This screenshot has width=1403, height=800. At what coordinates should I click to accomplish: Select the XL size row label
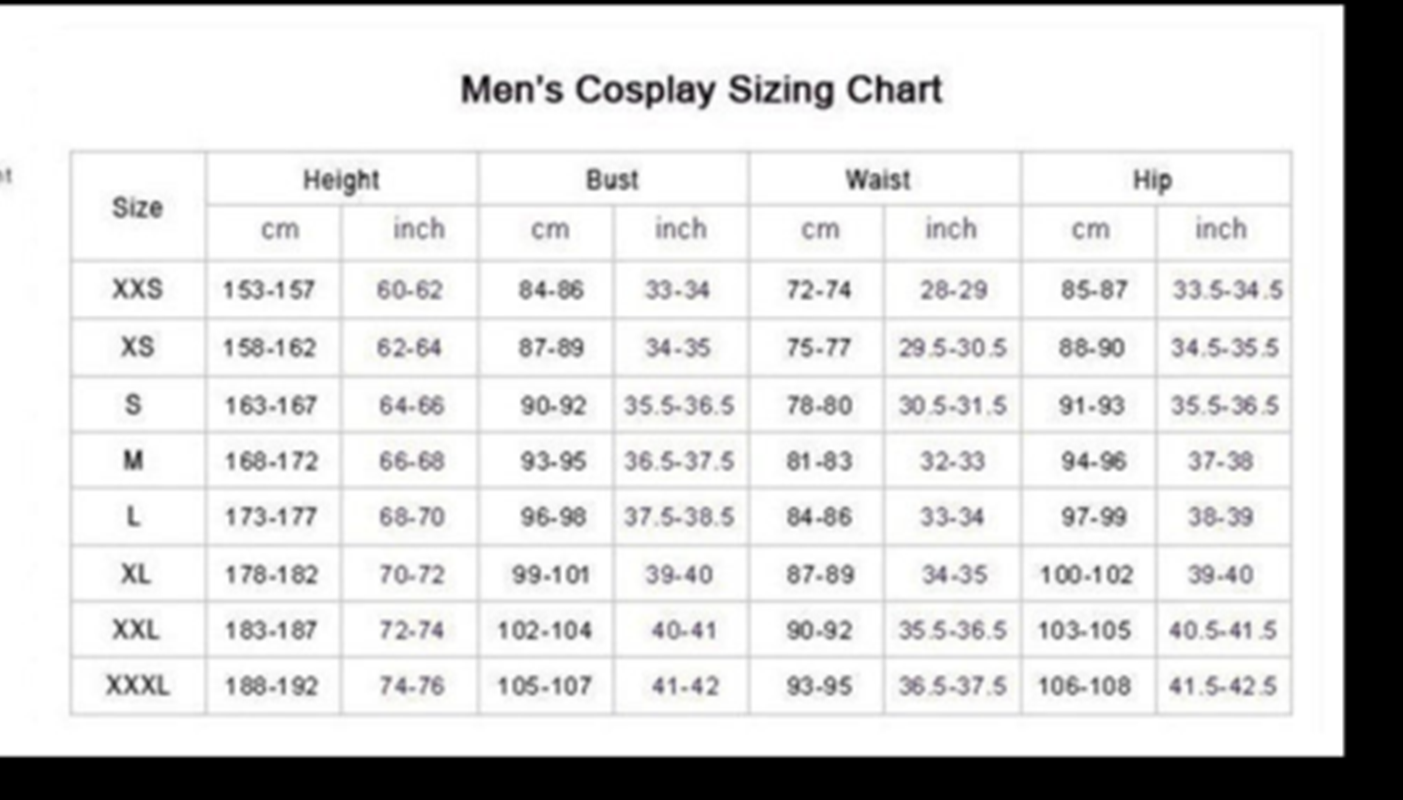(136, 575)
